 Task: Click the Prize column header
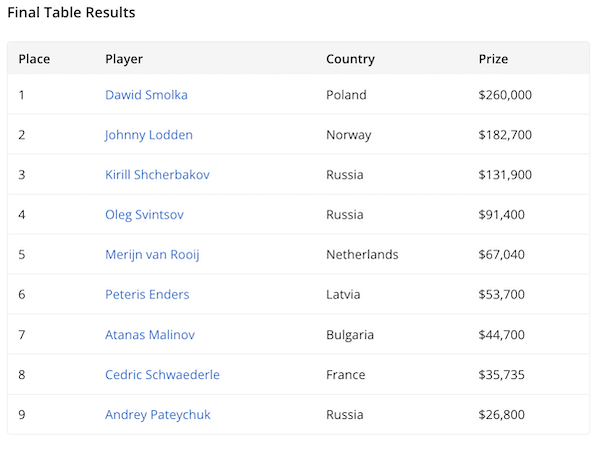click(493, 59)
